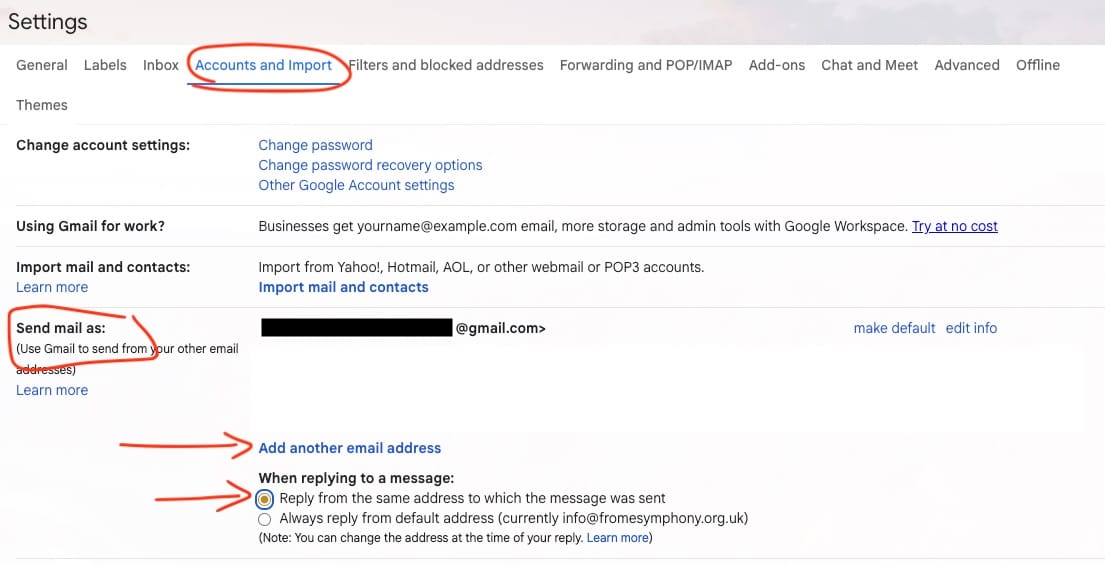Click Import mail and contacts link
This screenshot has width=1105, height=565.
[x=343, y=287]
